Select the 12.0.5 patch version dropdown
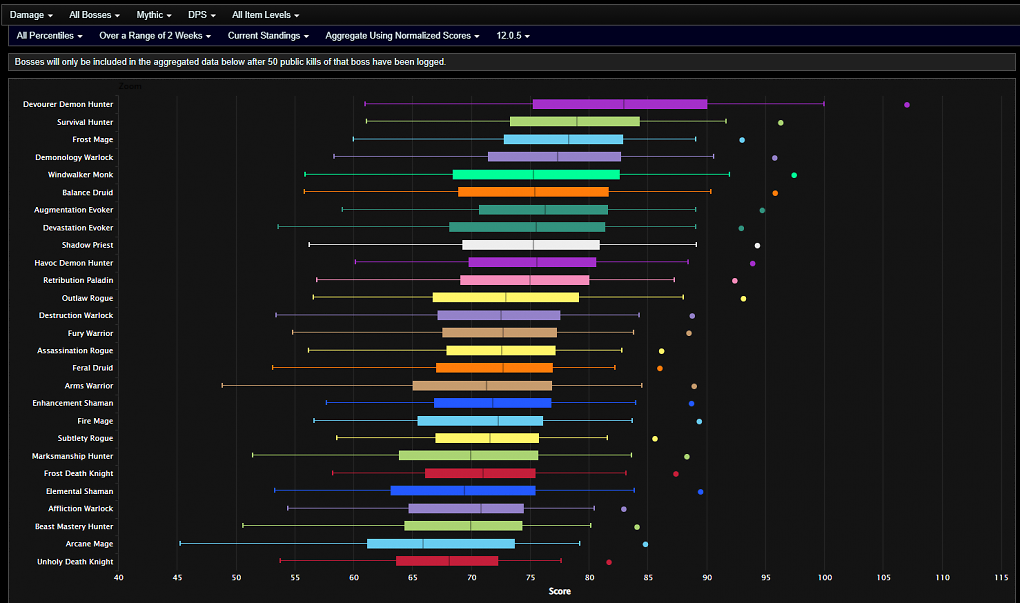The width and height of the screenshot is (1020, 603). [x=513, y=36]
